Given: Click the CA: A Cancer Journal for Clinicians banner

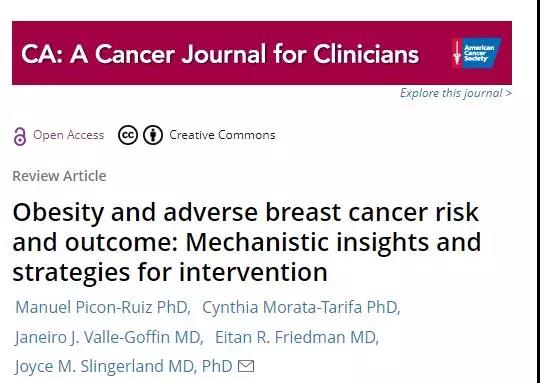Looking at the screenshot, I should (x=262, y=53).
